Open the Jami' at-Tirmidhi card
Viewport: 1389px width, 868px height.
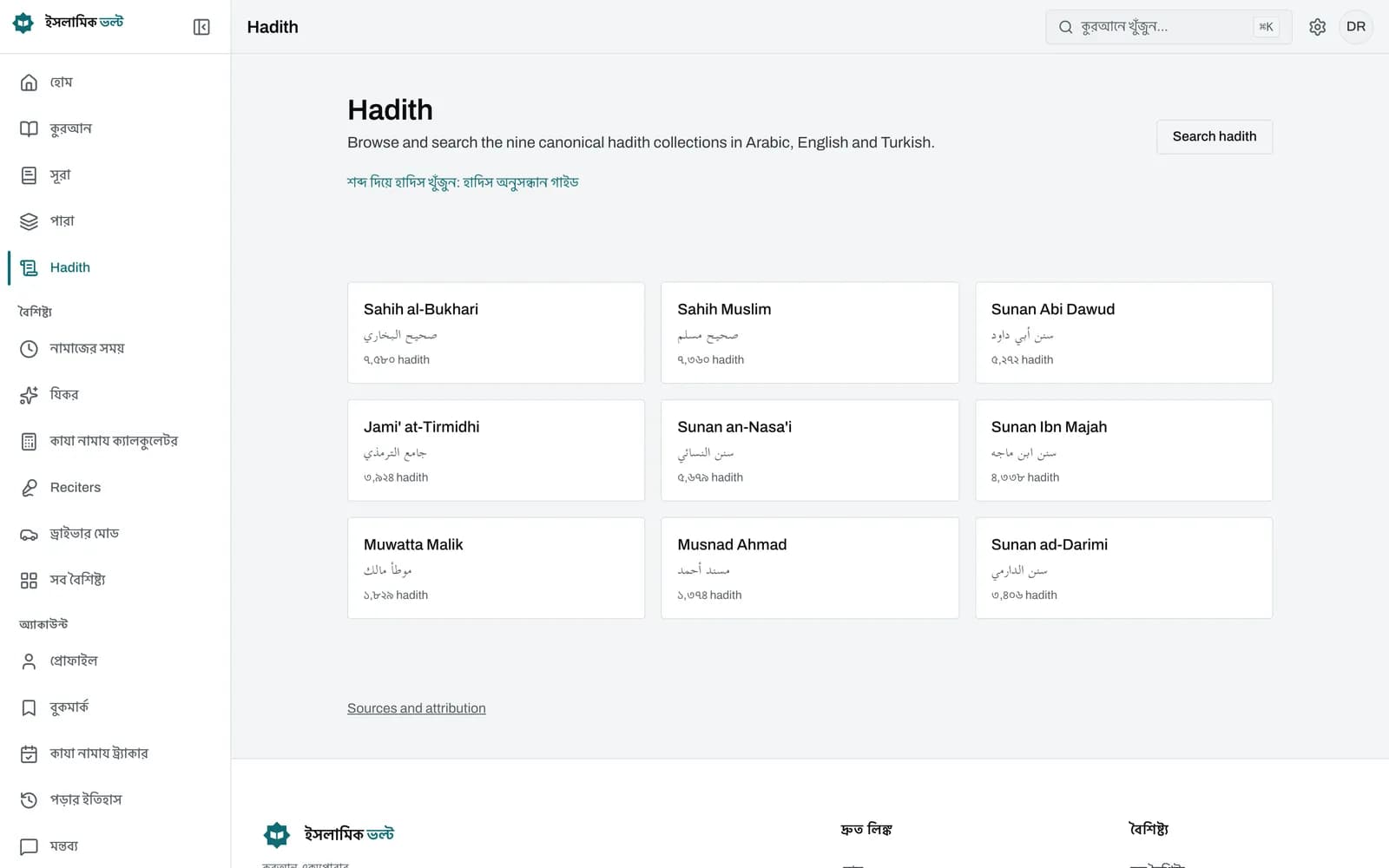[496, 450]
